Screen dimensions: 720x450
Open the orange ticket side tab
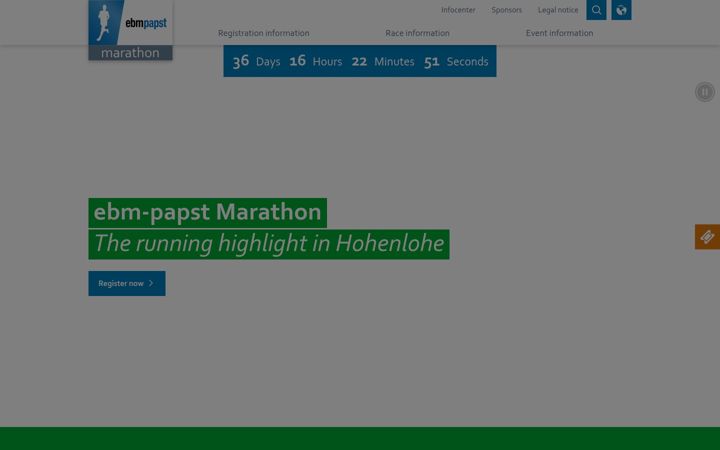[x=707, y=237]
